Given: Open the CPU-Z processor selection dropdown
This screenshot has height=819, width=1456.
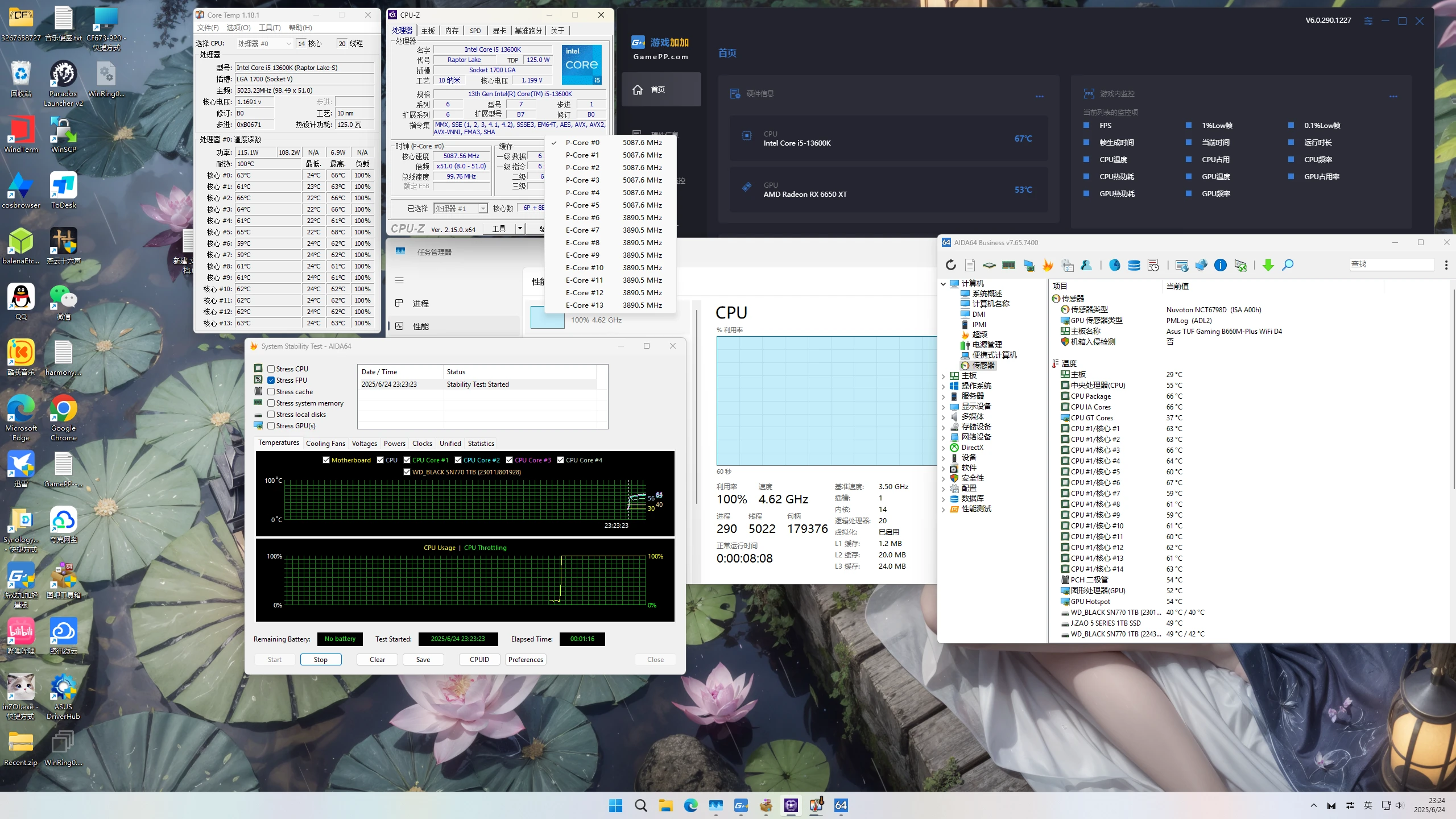Looking at the screenshot, I should [461, 209].
